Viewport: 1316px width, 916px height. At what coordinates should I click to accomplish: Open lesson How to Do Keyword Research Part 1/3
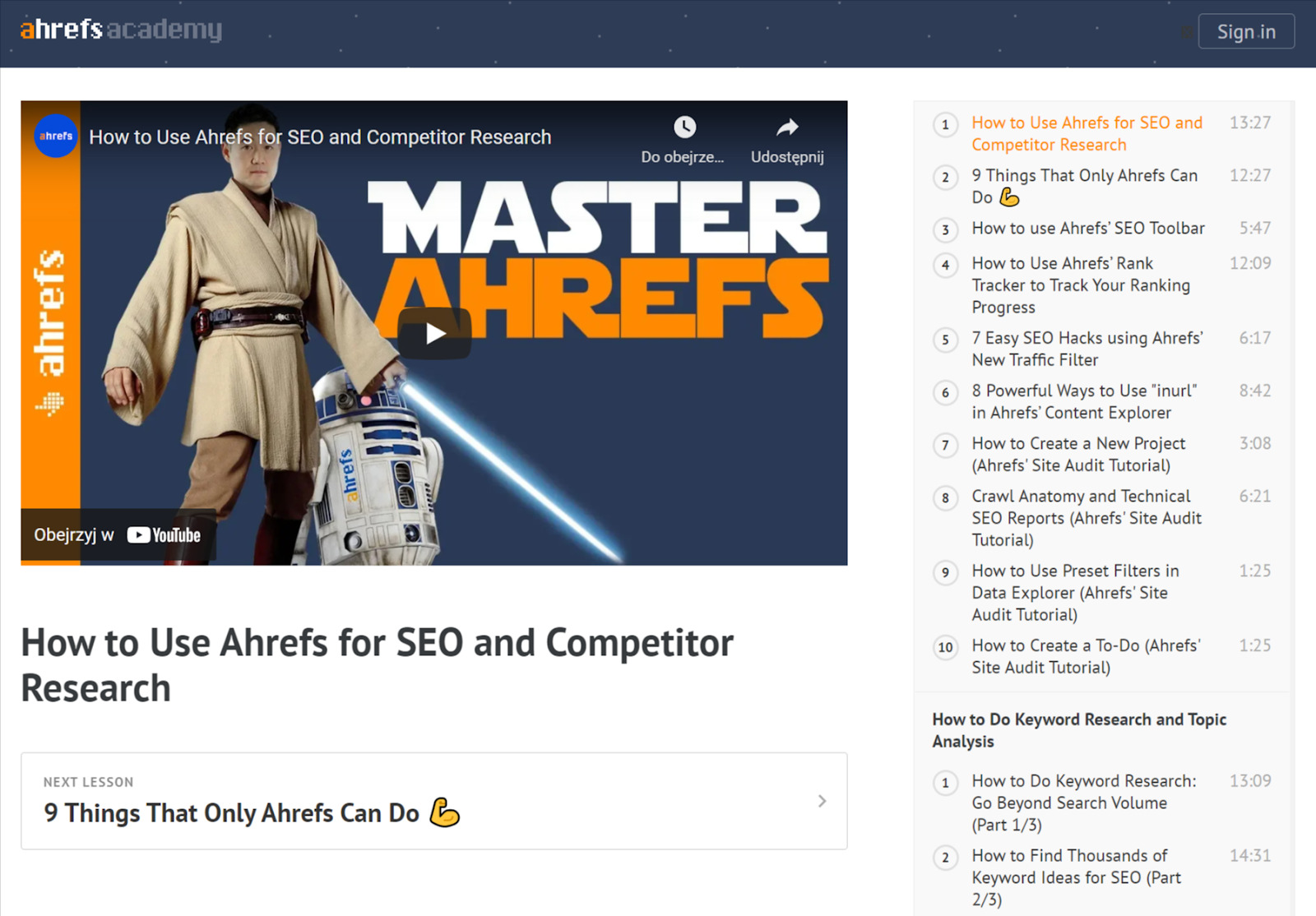pos(1084,803)
